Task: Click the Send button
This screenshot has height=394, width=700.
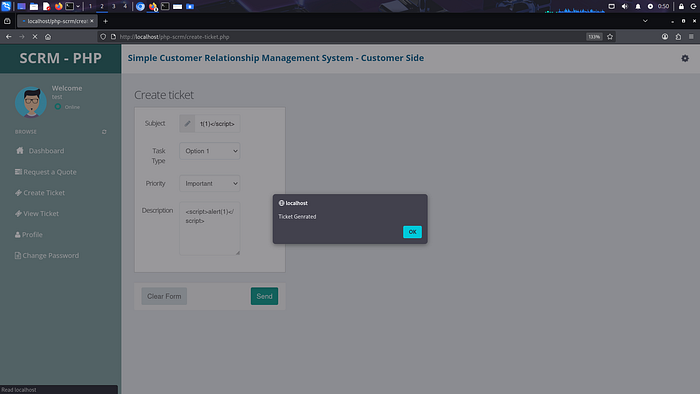Action: tap(264, 296)
